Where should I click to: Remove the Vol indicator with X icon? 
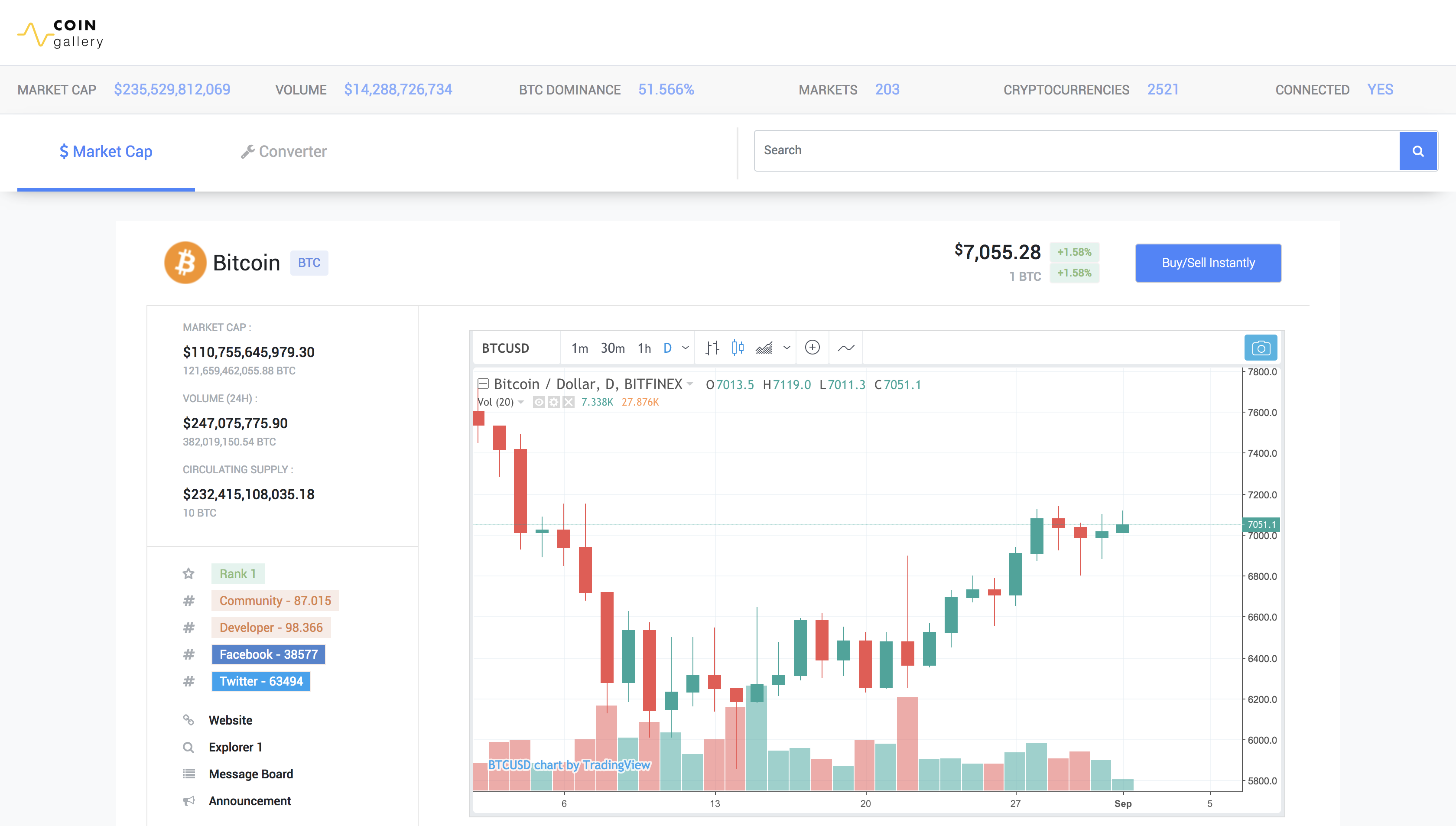[569, 402]
